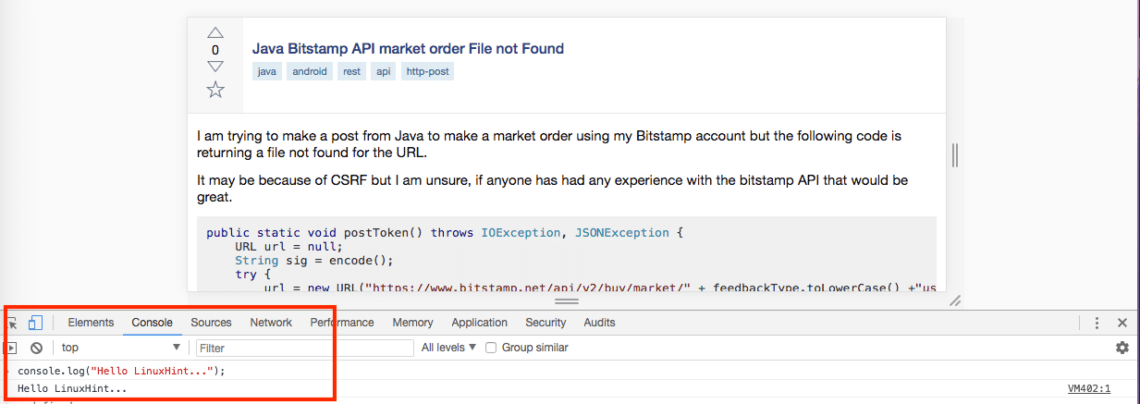The height and width of the screenshot is (404, 1140).
Task: Open DevTools three-dot customize menu
Action: click(x=1097, y=323)
